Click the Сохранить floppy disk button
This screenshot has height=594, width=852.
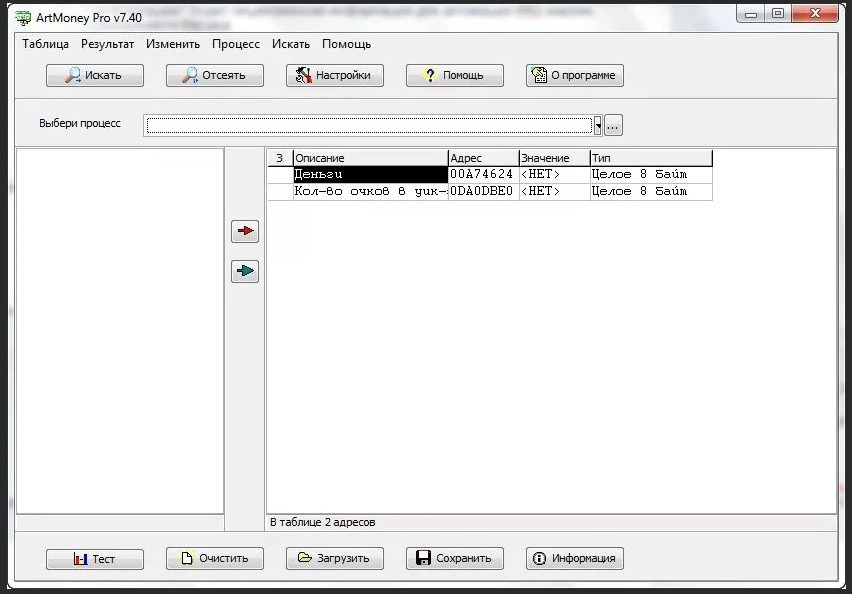point(455,558)
